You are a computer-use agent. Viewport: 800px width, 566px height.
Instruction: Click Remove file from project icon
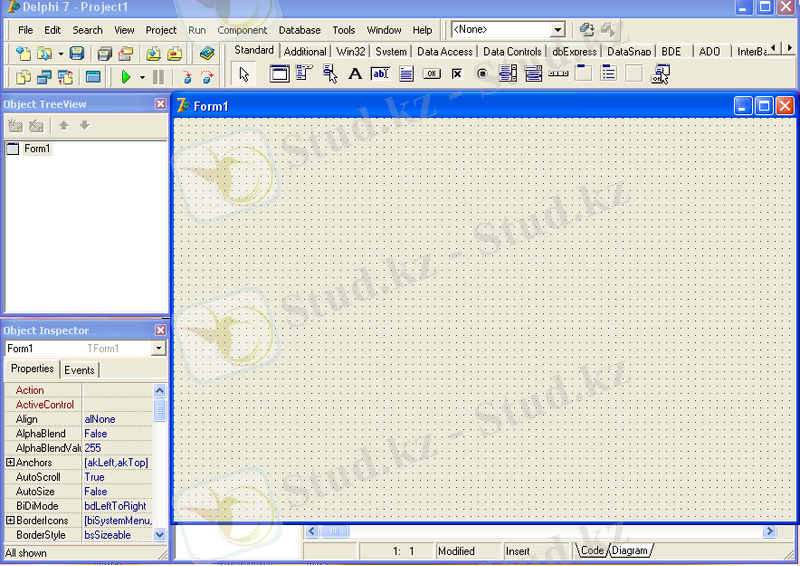pyautogui.click(x=174, y=53)
